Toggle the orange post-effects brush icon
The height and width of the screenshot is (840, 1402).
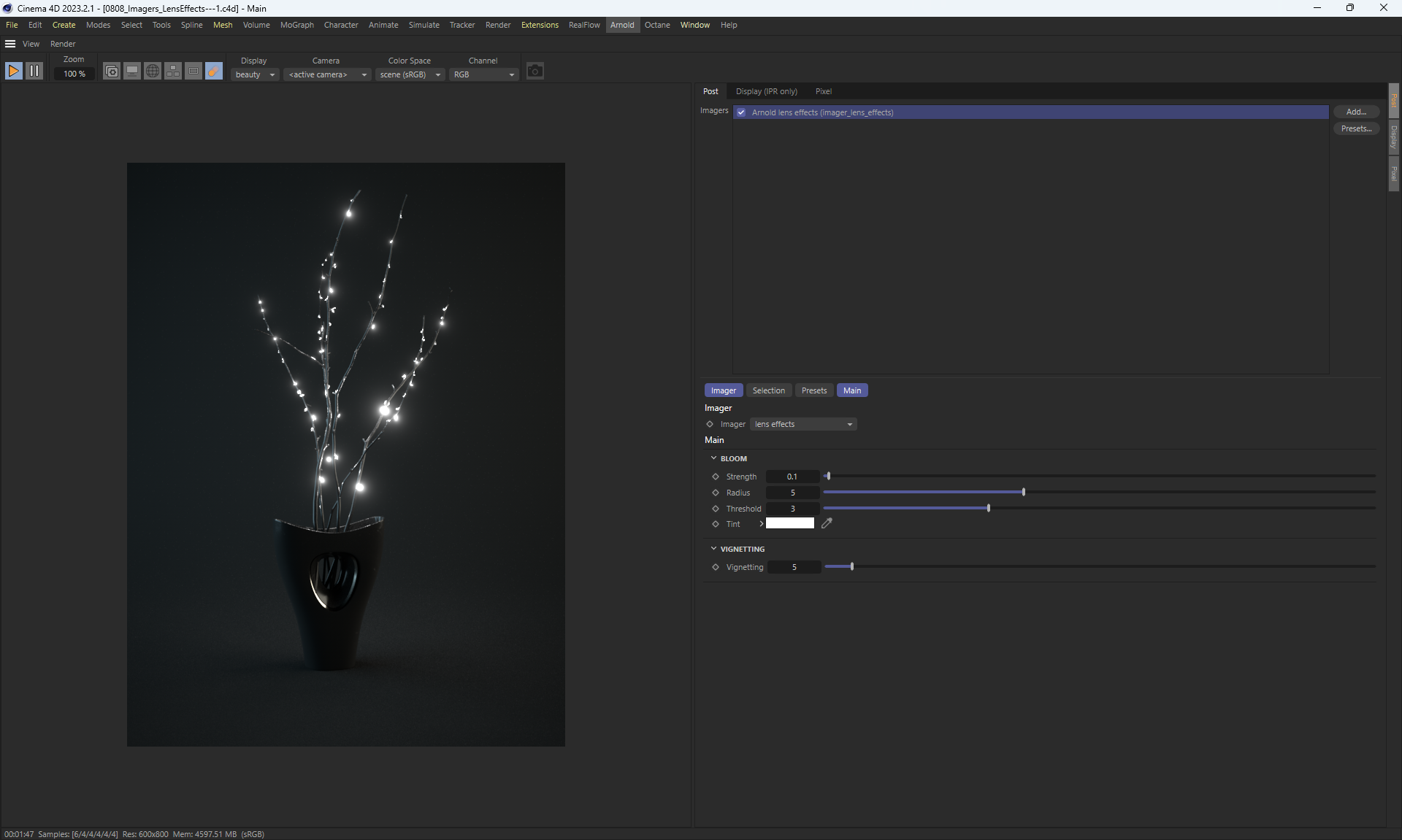[214, 71]
